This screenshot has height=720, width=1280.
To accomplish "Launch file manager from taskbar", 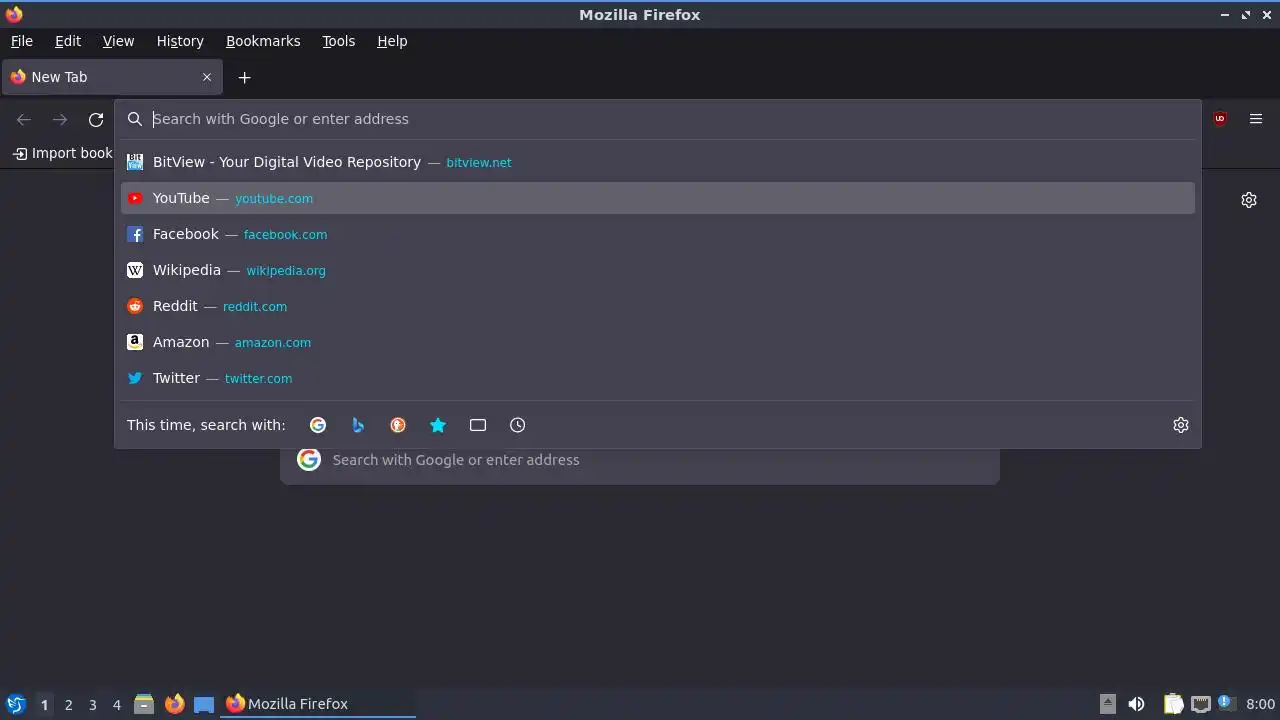I will tap(144, 704).
